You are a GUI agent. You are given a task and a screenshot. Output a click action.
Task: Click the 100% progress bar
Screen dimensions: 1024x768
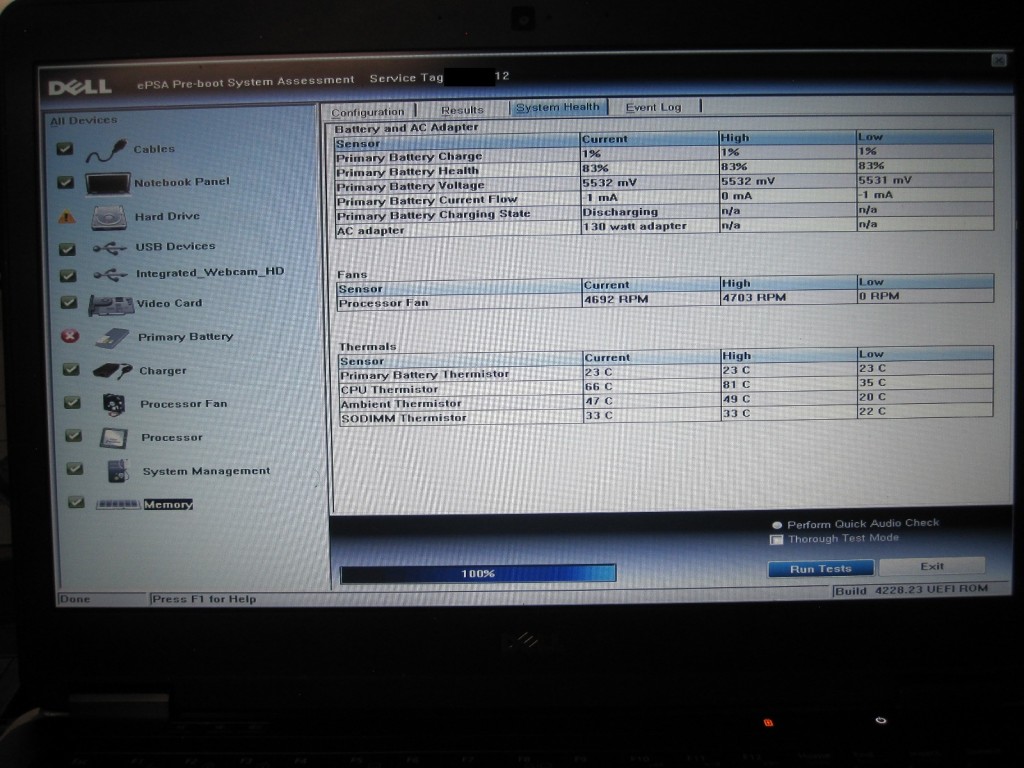(x=478, y=573)
